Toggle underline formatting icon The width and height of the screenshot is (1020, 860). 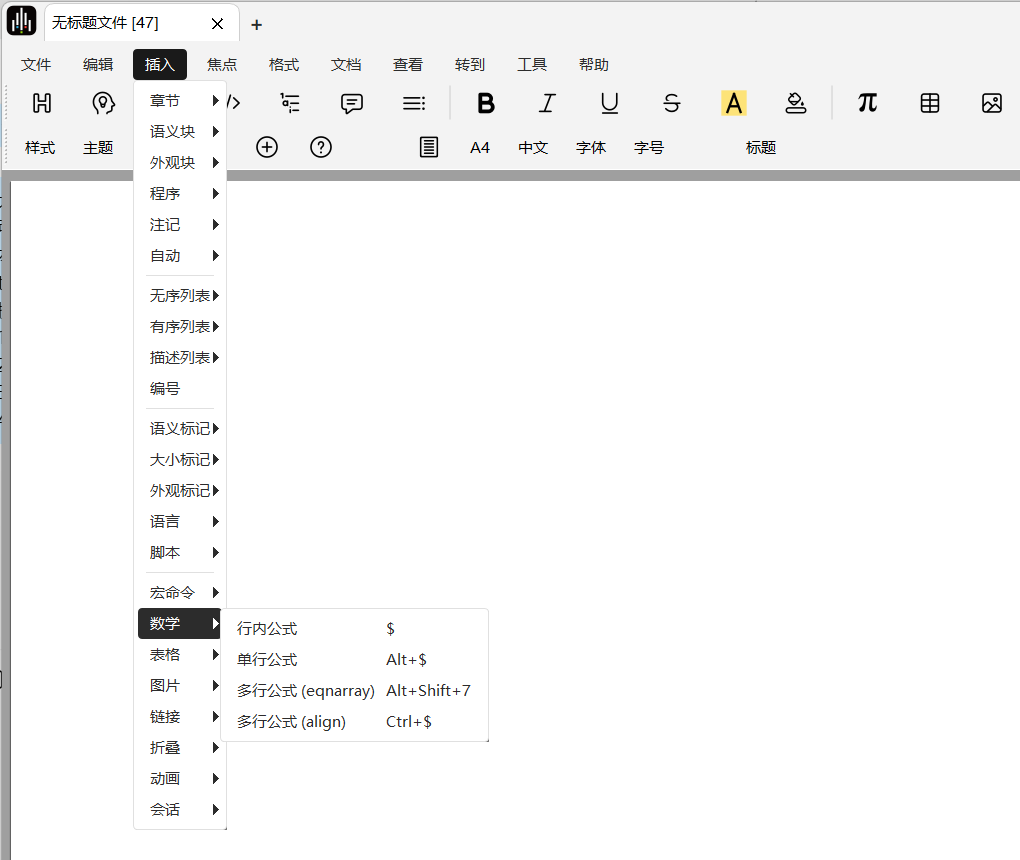pos(609,103)
